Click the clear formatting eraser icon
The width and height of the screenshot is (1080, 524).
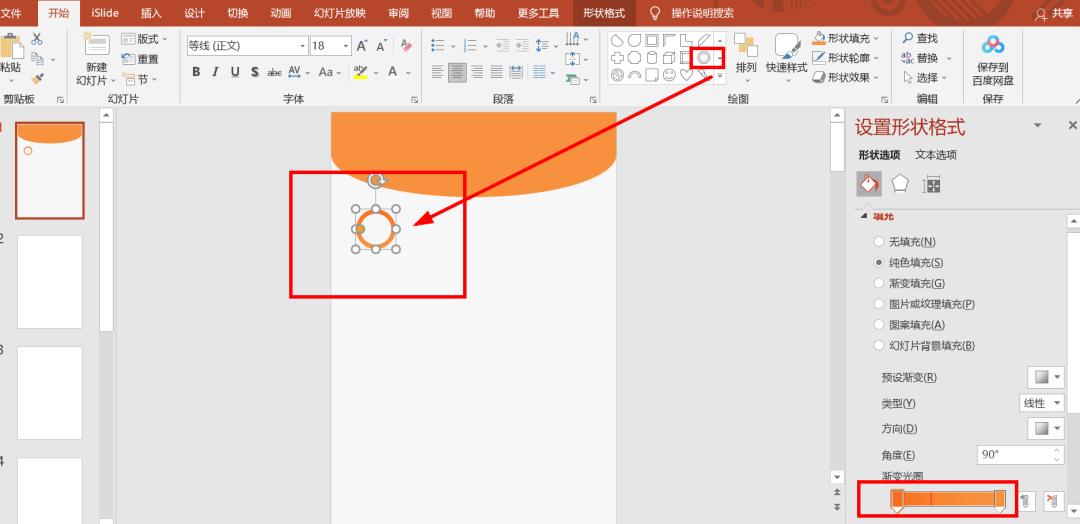[x=406, y=45]
